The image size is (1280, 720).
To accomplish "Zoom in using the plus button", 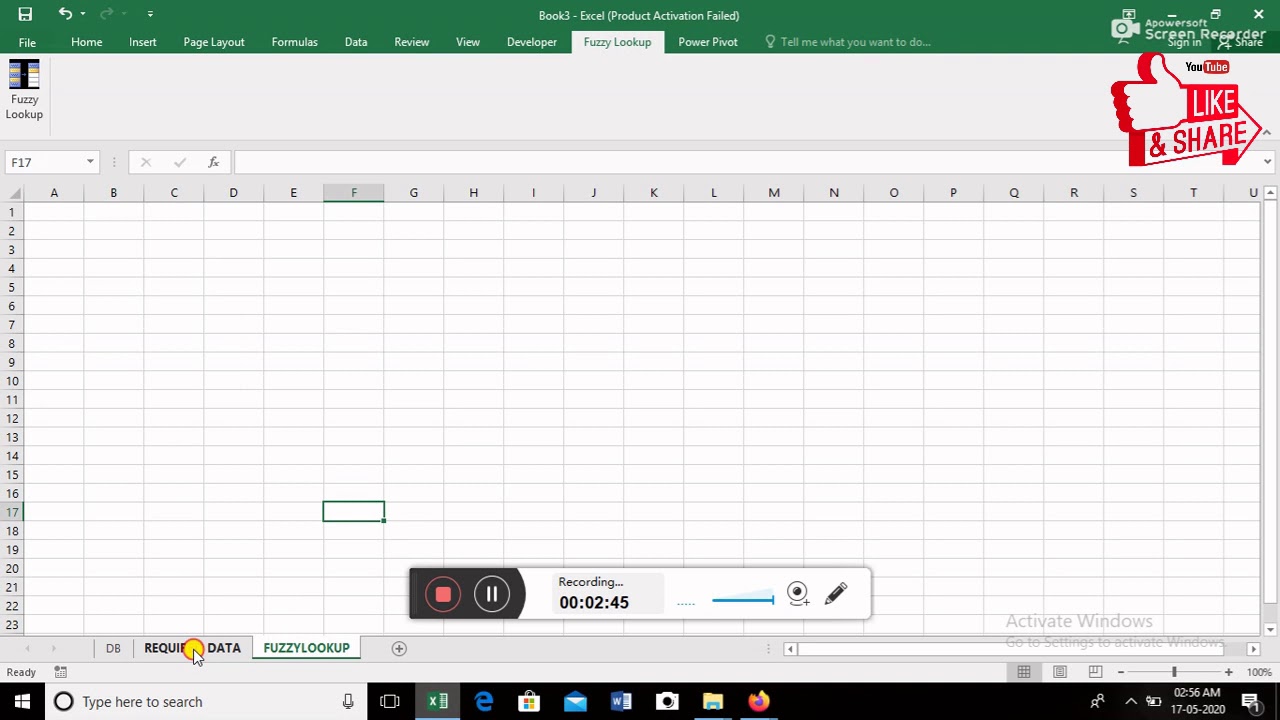I will pos(1228,672).
